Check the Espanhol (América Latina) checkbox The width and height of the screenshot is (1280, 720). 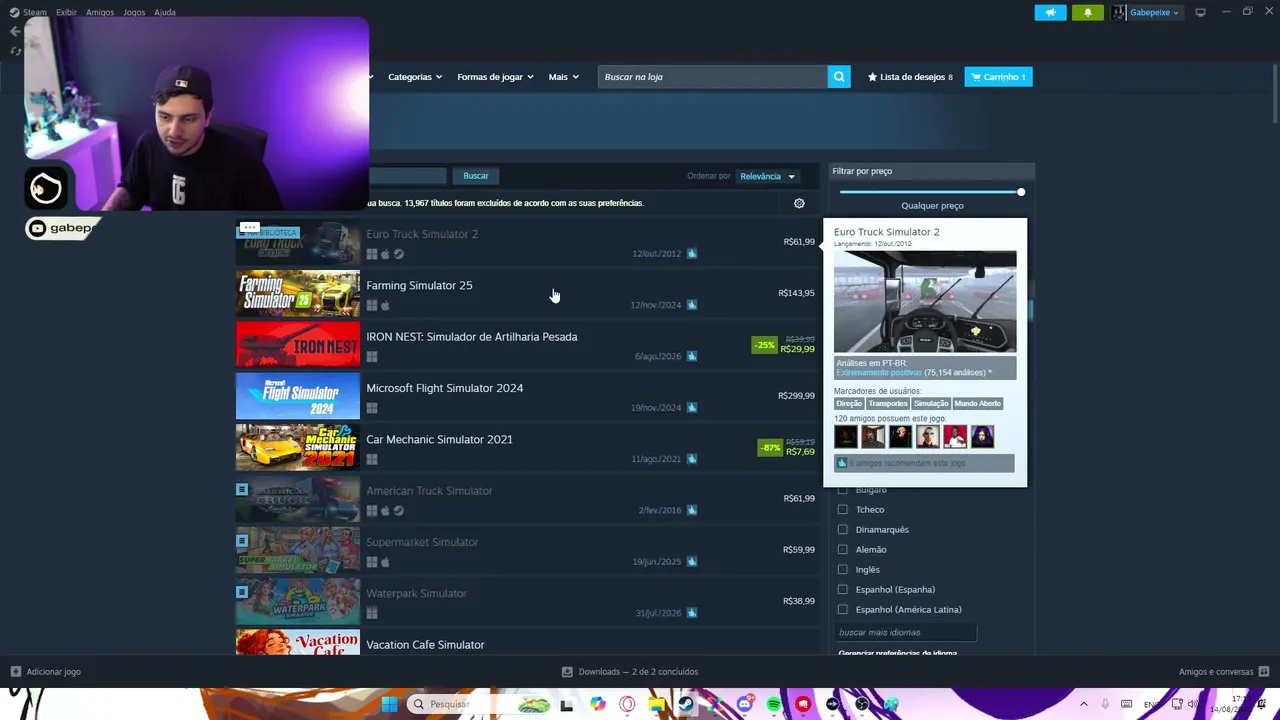[843, 610]
